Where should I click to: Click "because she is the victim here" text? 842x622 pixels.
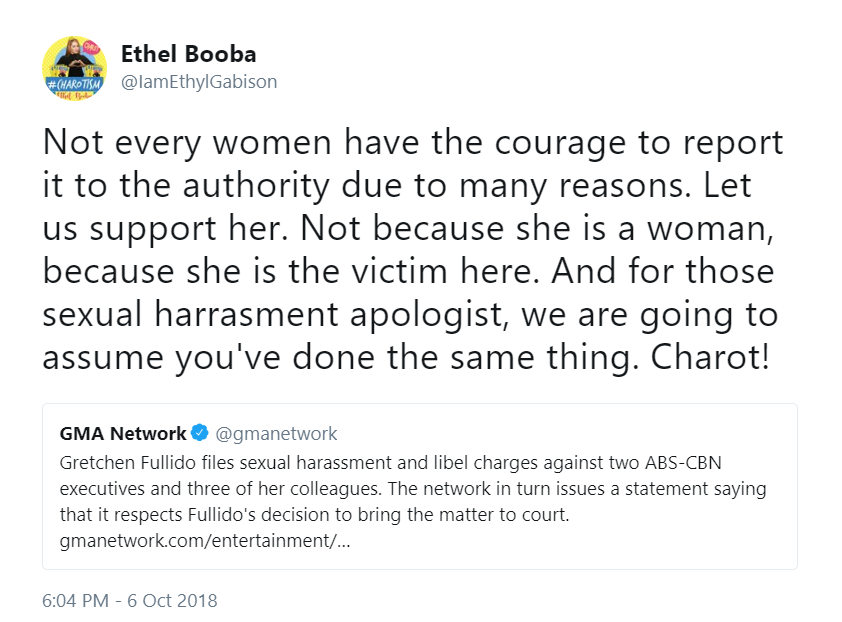pyautogui.click(x=291, y=271)
